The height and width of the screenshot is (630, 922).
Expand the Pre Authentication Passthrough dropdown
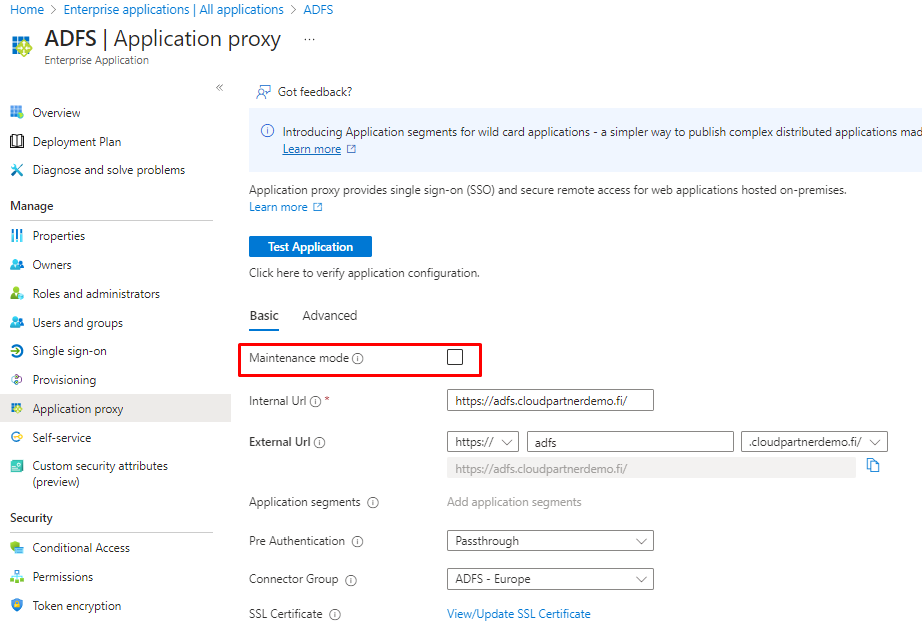click(549, 541)
